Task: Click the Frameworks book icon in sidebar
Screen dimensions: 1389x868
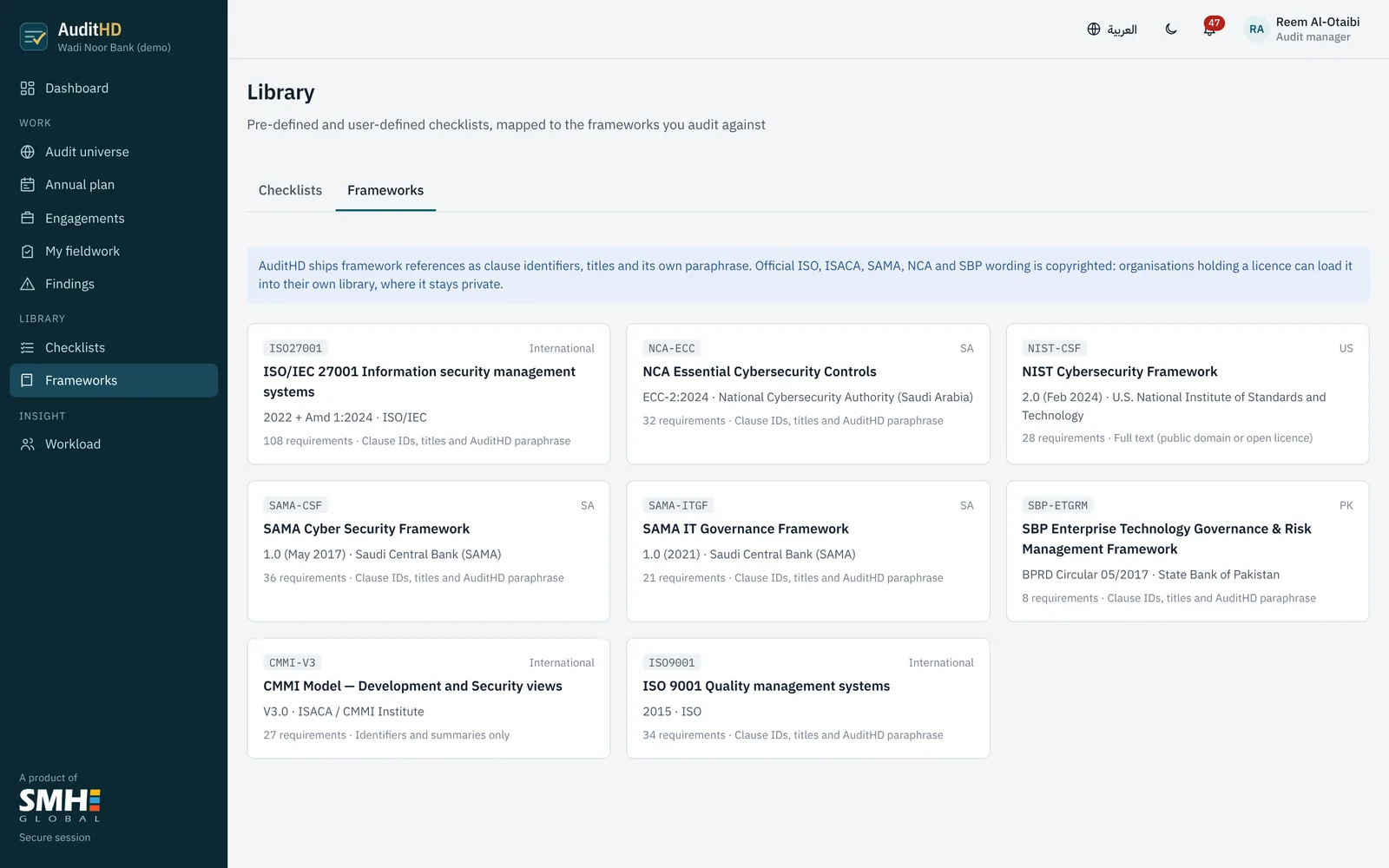Action: 28,380
